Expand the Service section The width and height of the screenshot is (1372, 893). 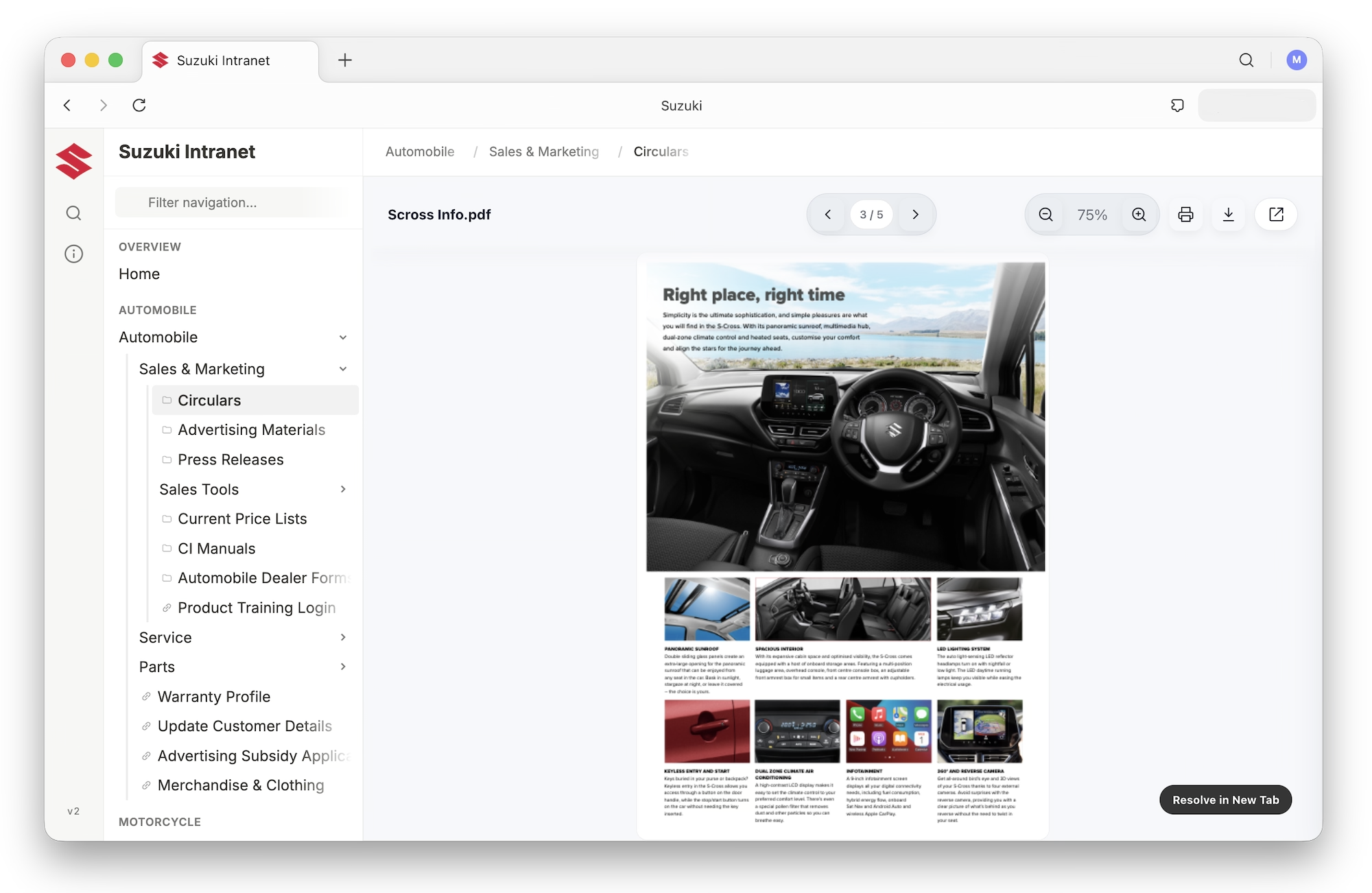tap(343, 637)
